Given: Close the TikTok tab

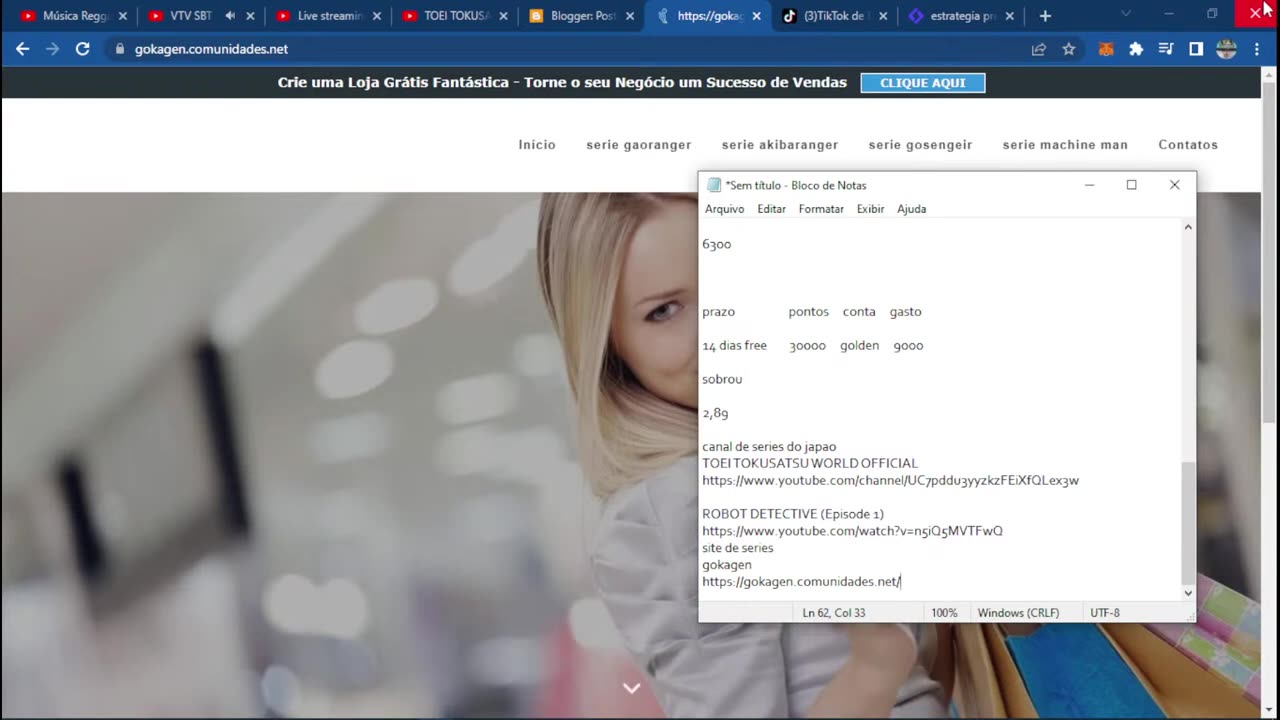Looking at the screenshot, I should (x=883, y=16).
